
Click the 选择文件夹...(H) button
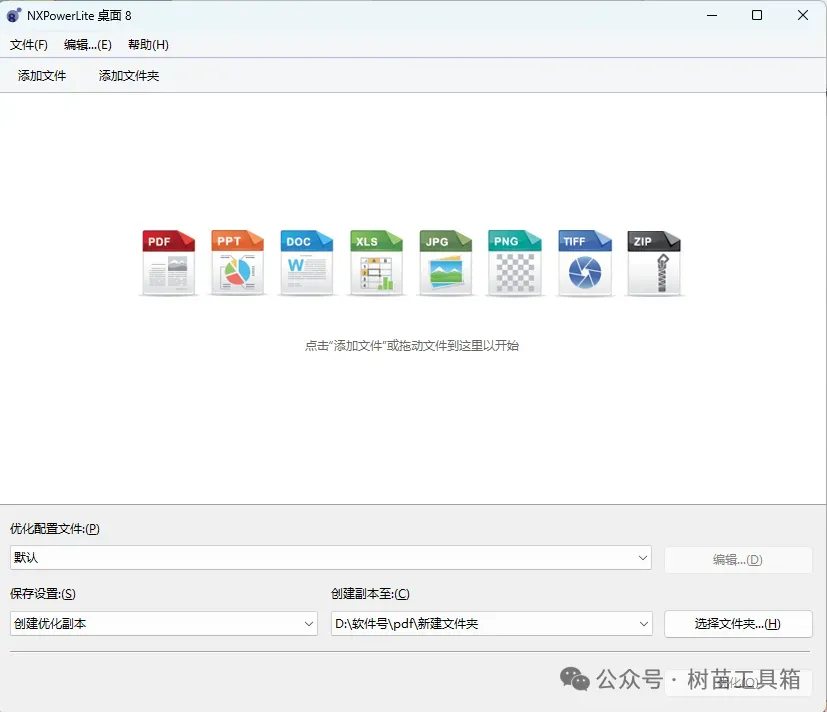pos(738,624)
